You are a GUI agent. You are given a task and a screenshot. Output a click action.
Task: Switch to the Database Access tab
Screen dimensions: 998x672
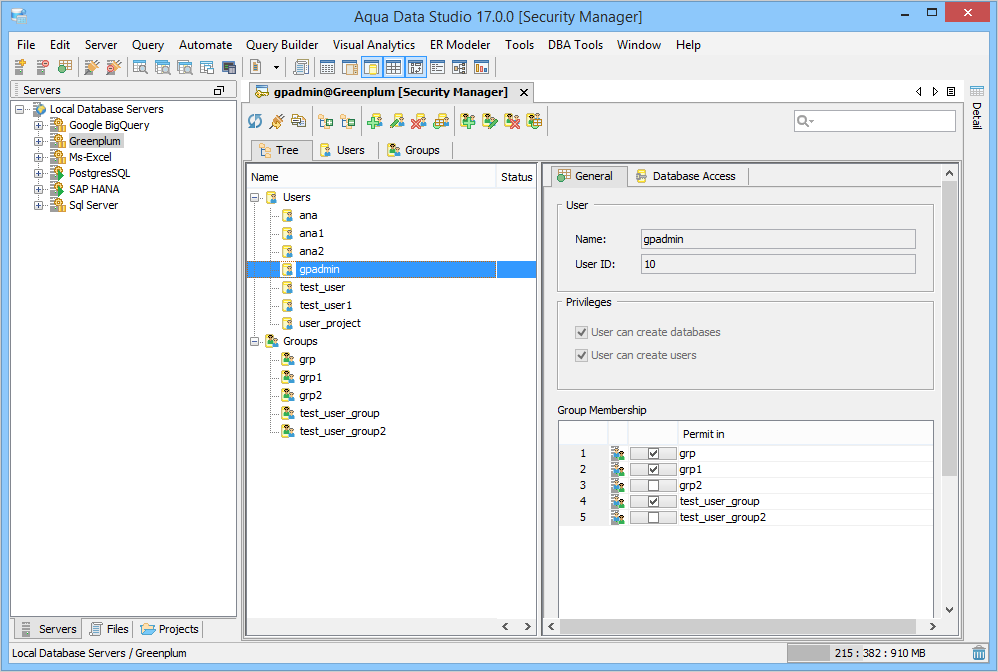click(x=685, y=176)
